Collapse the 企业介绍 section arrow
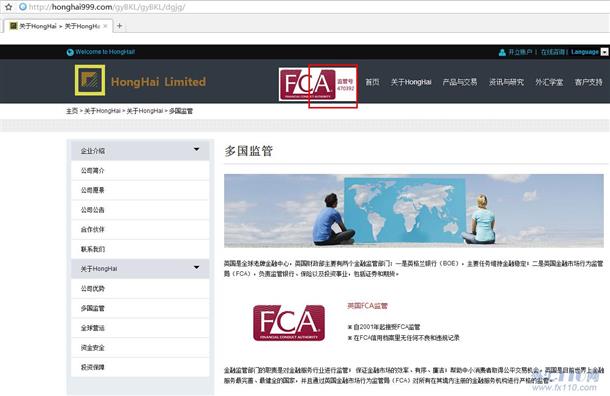610x396 pixels. pyautogui.click(x=196, y=149)
